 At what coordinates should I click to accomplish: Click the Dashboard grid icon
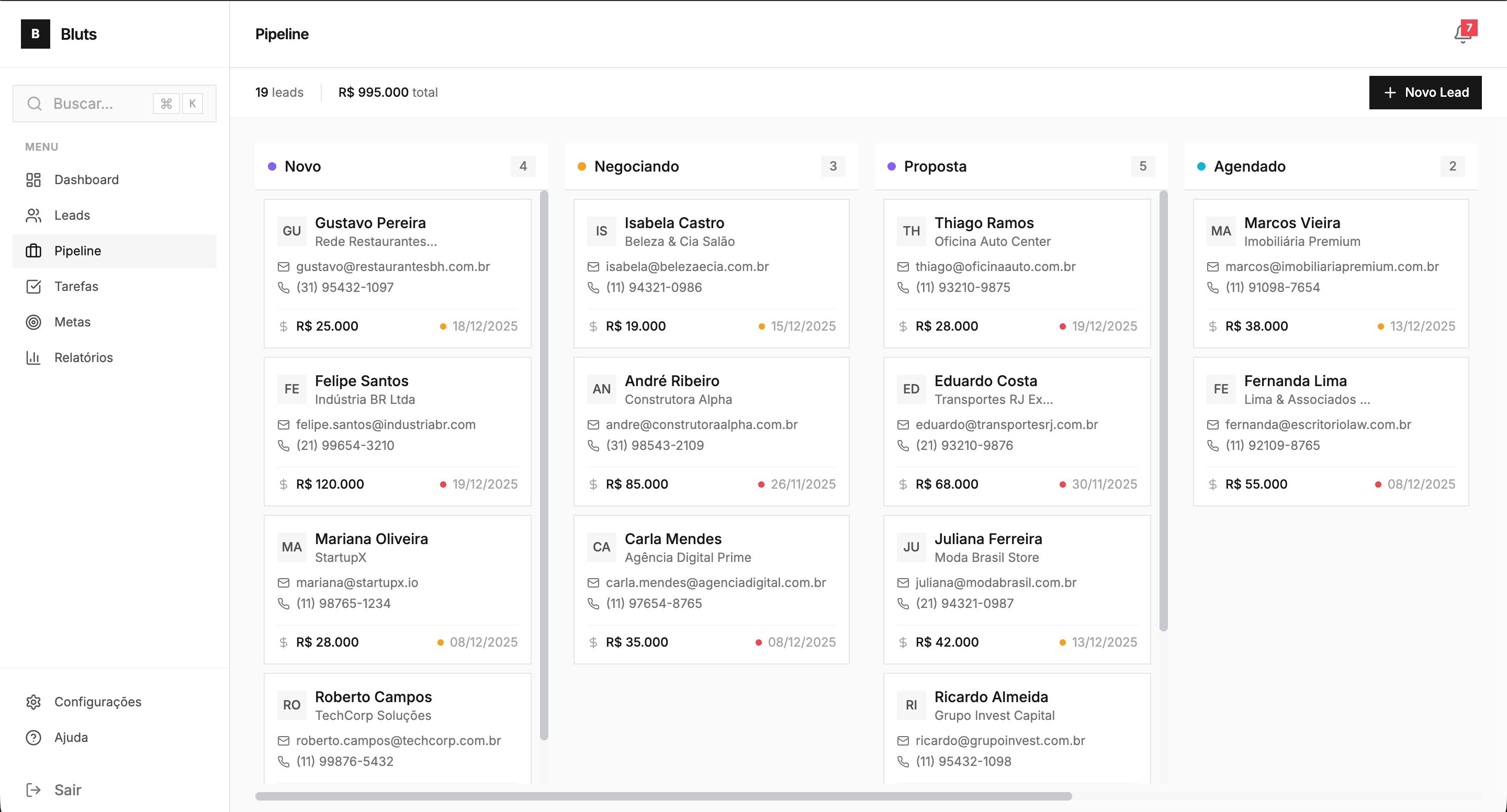click(33, 179)
